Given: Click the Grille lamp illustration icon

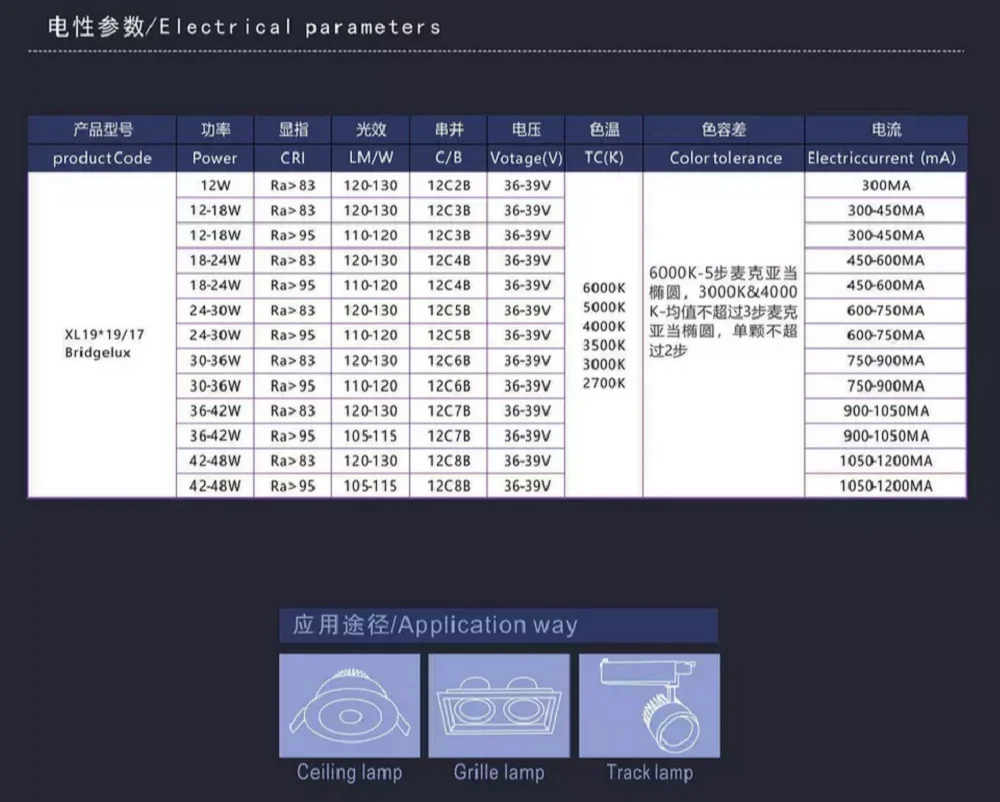Looking at the screenshot, I should [499, 705].
